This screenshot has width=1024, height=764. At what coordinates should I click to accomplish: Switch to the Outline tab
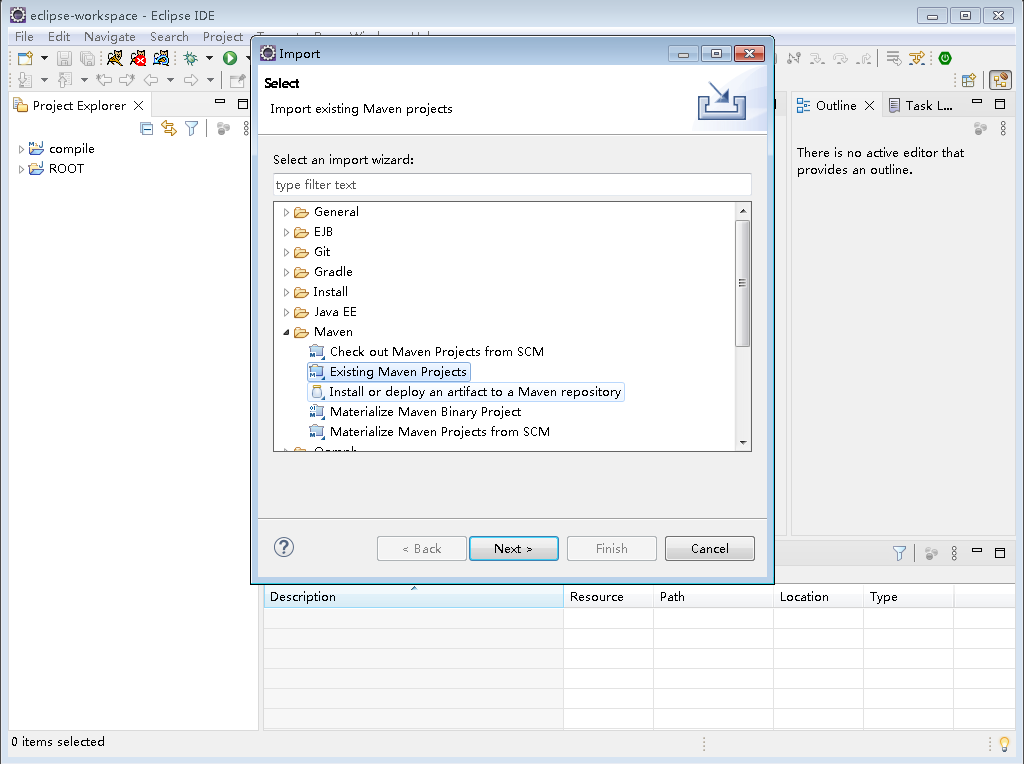(x=835, y=106)
